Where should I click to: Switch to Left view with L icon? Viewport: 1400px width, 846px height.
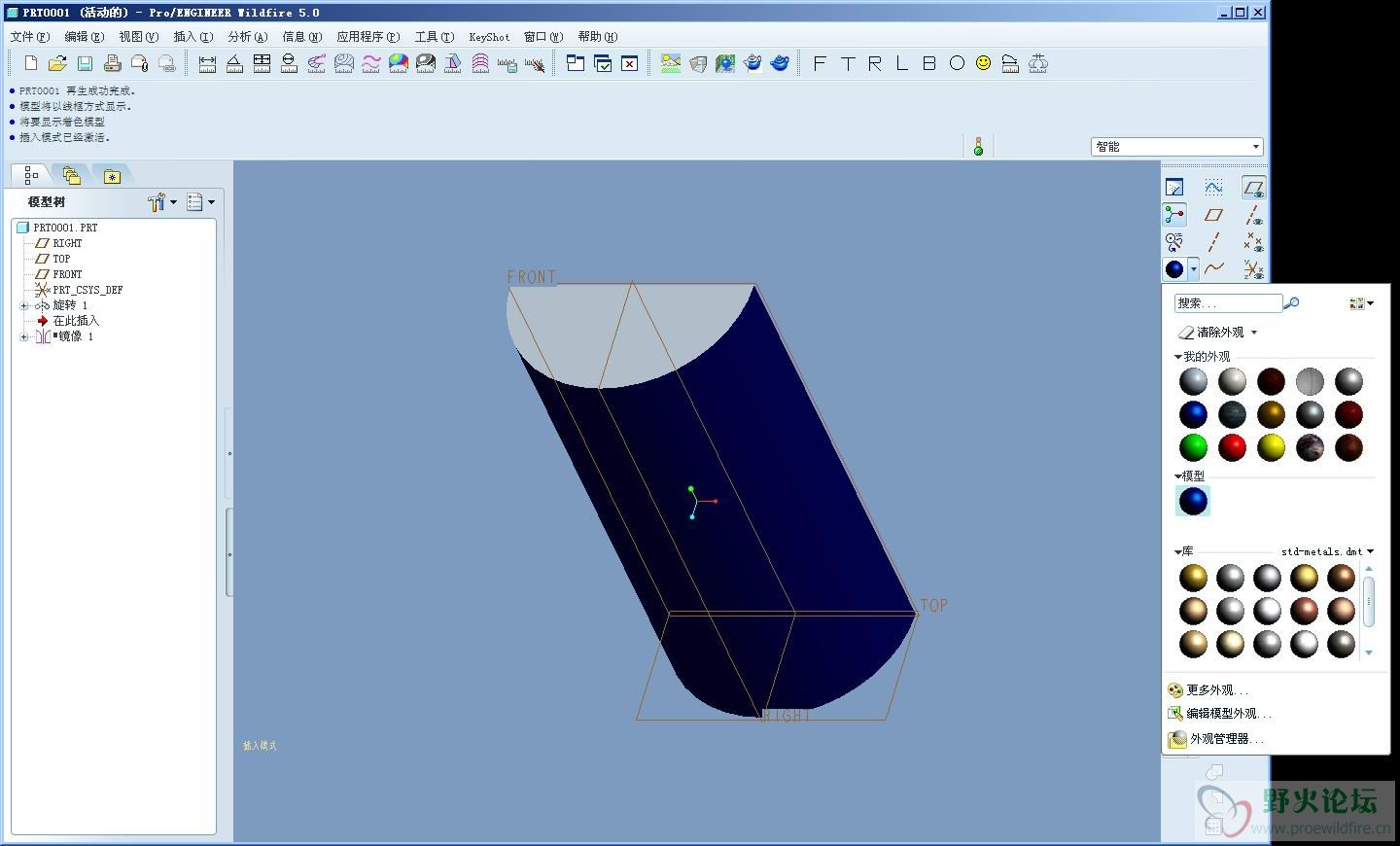tap(901, 63)
